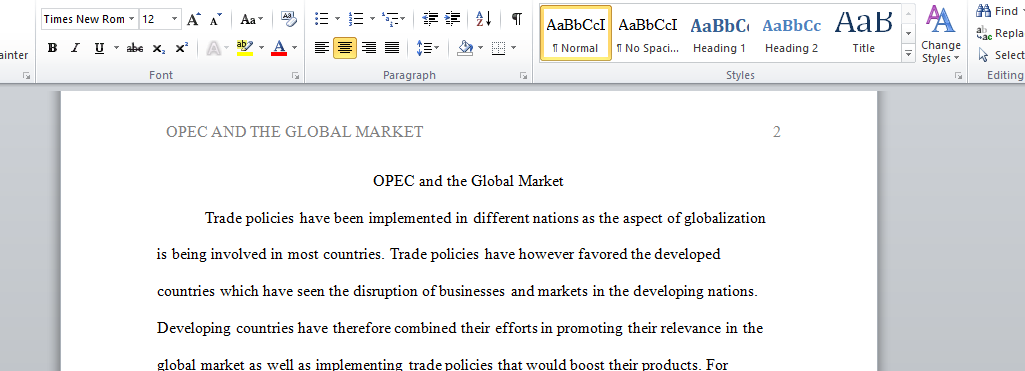Align text right
Screen dimensions: 1025x371
click(369, 48)
